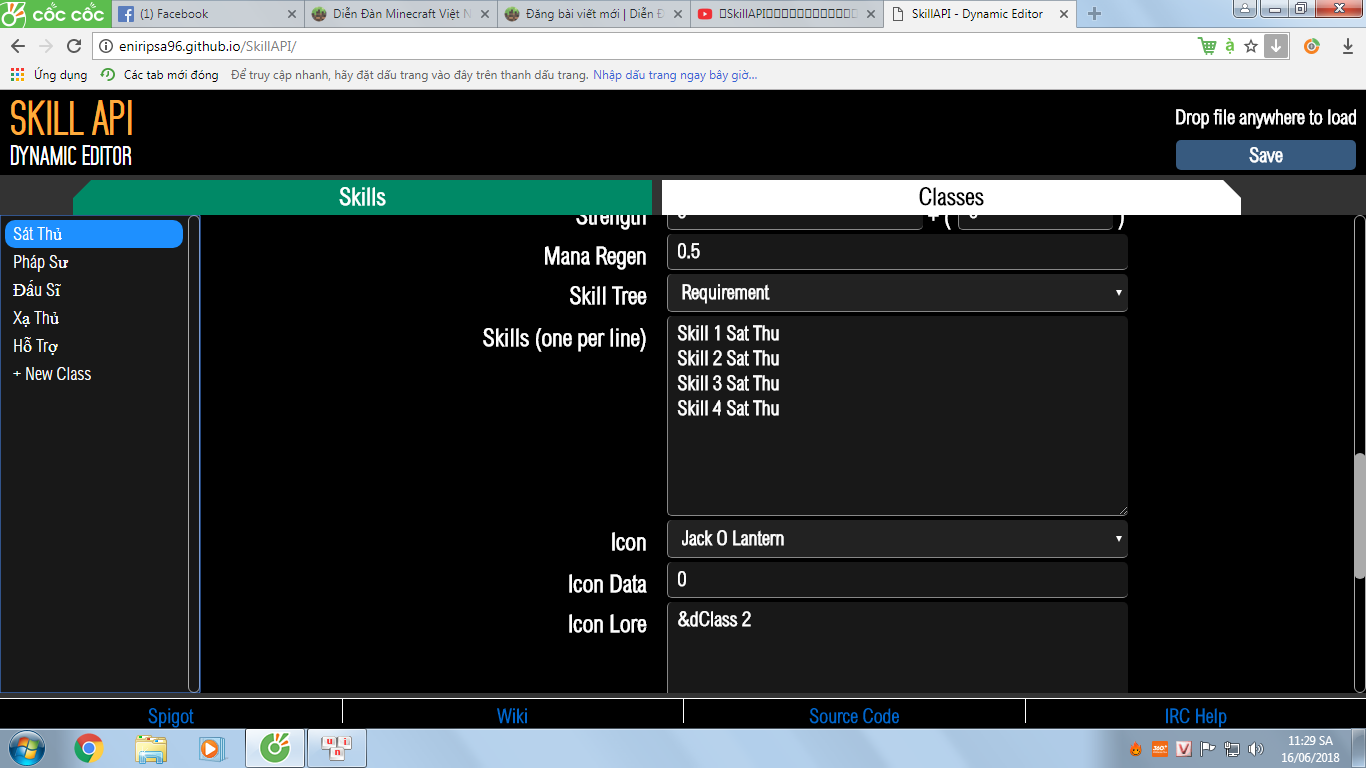1366x768 pixels.
Task: Follow the Nhập dấu trang ngay bây giờ link
Action: pyautogui.click(x=675, y=75)
